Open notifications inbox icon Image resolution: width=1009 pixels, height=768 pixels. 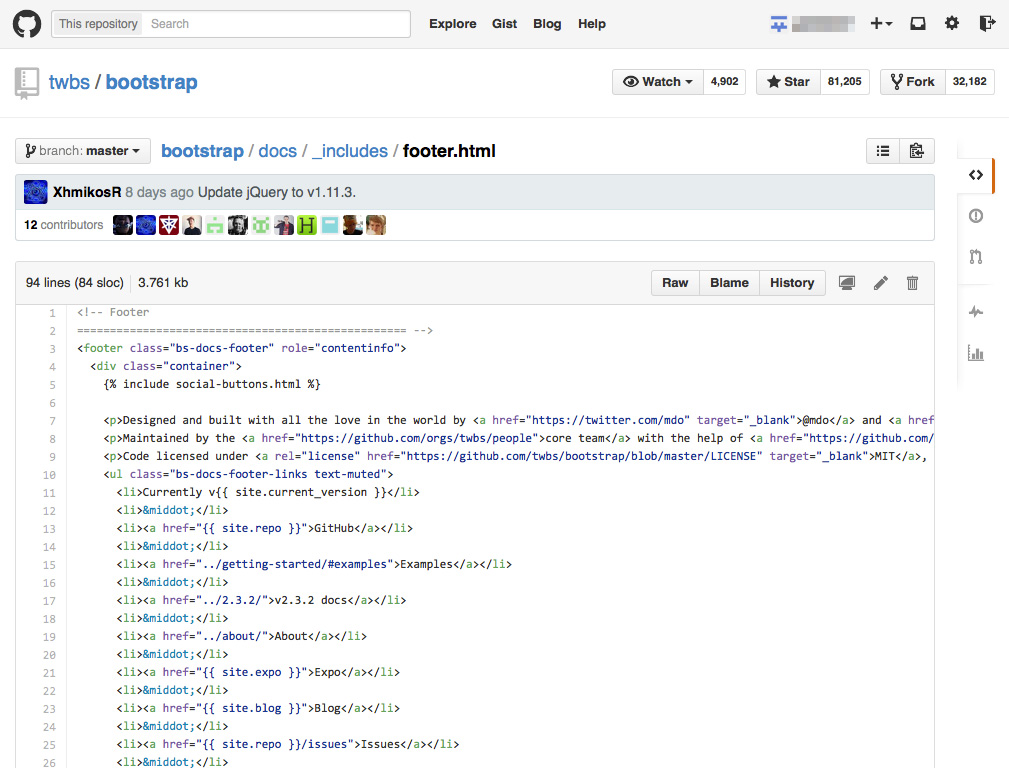pos(917,24)
